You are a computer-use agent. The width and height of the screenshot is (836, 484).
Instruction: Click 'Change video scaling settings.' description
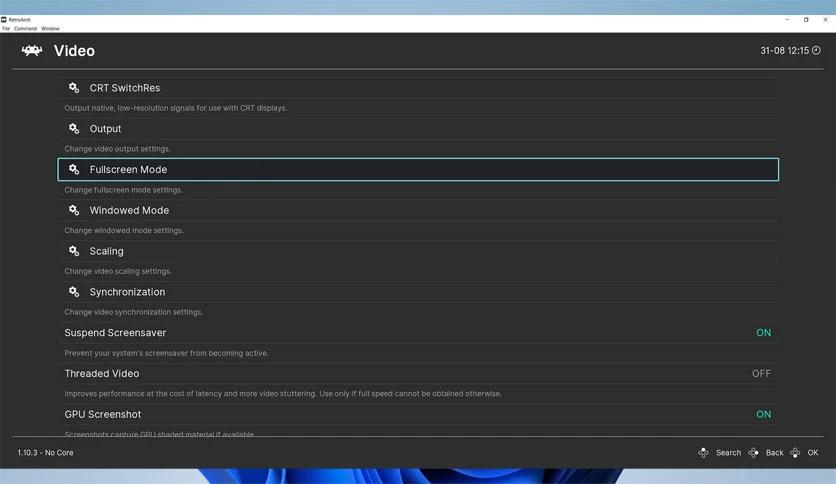pyautogui.click(x=118, y=271)
